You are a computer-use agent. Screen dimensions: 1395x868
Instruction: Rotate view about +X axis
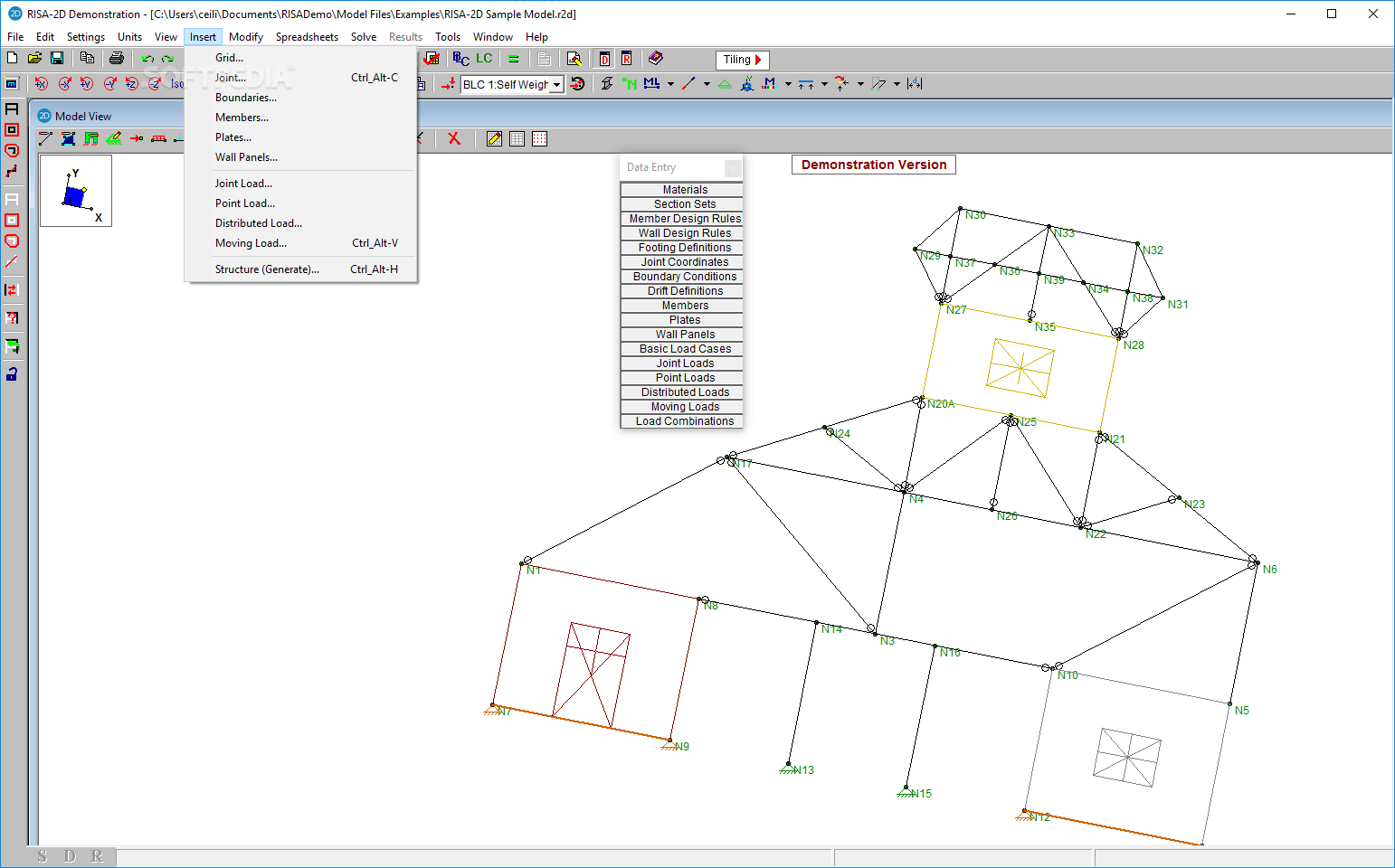tap(42, 83)
